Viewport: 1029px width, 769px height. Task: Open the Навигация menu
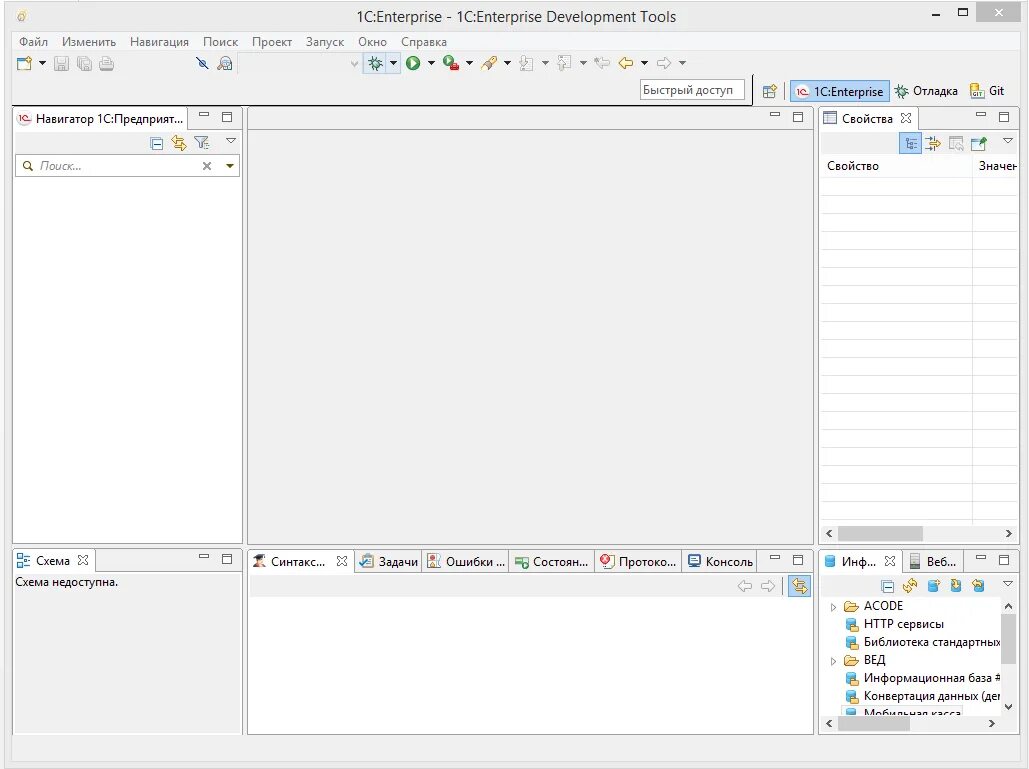pyautogui.click(x=159, y=42)
